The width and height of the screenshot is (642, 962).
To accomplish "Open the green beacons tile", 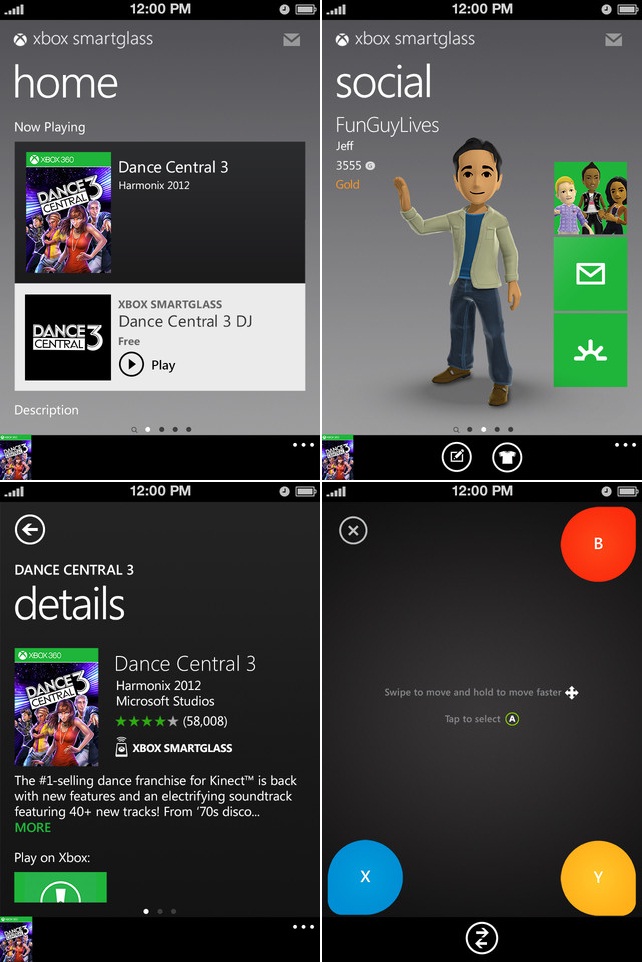I will (590, 350).
